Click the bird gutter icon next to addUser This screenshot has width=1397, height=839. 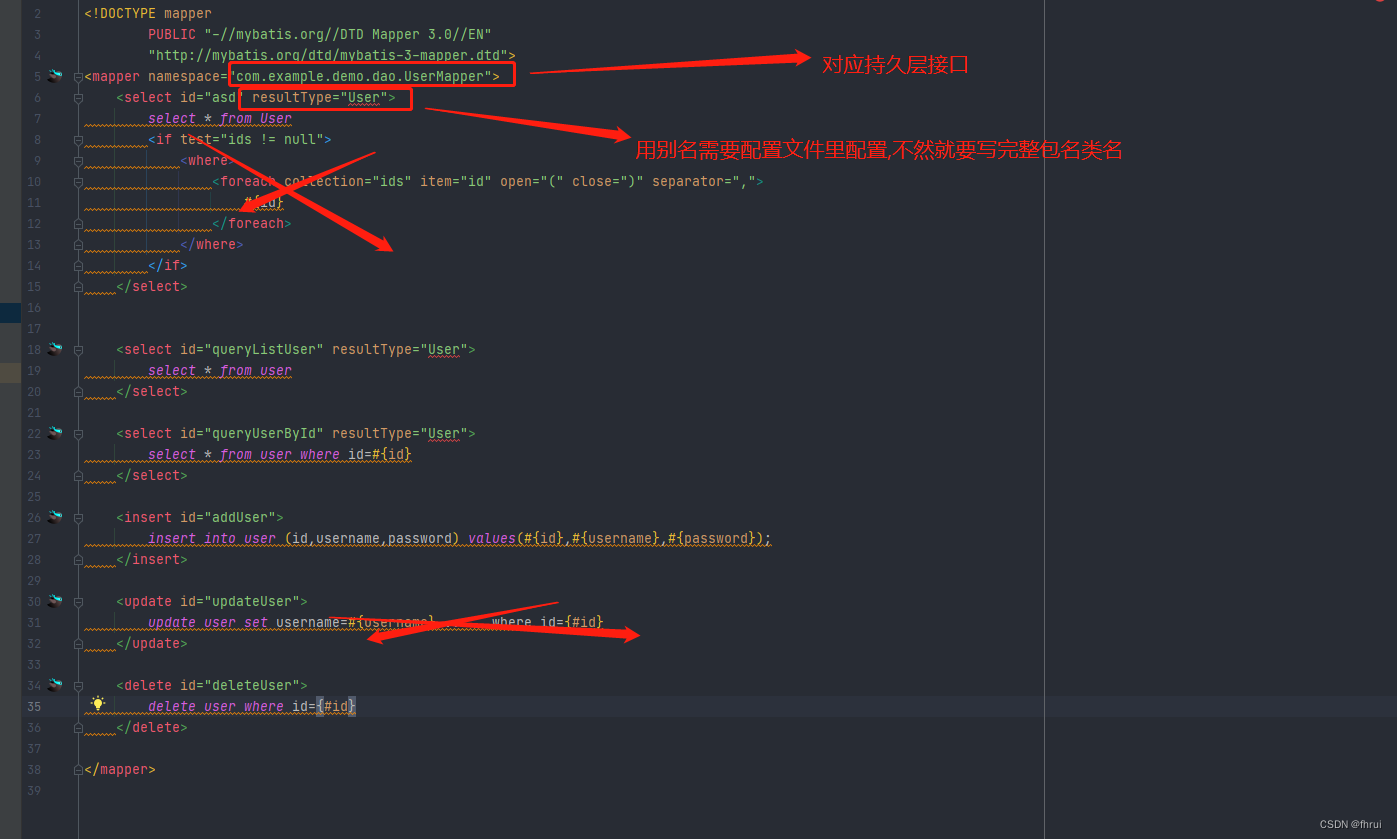tap(54, 516)
